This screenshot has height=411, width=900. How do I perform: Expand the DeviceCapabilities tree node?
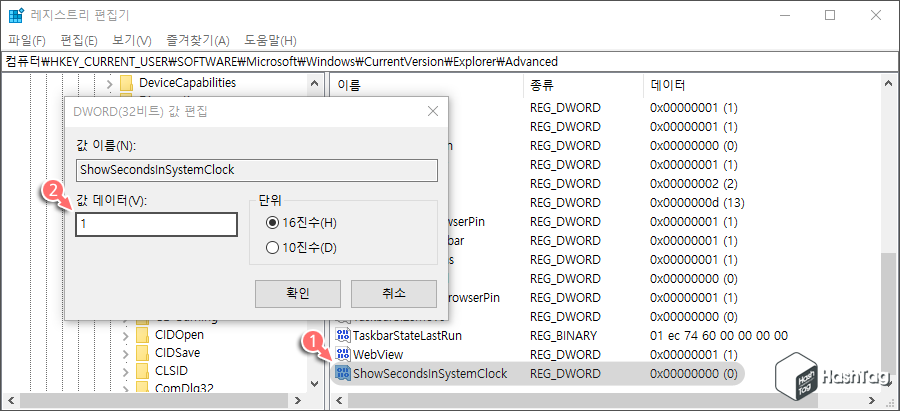[110, 83]
